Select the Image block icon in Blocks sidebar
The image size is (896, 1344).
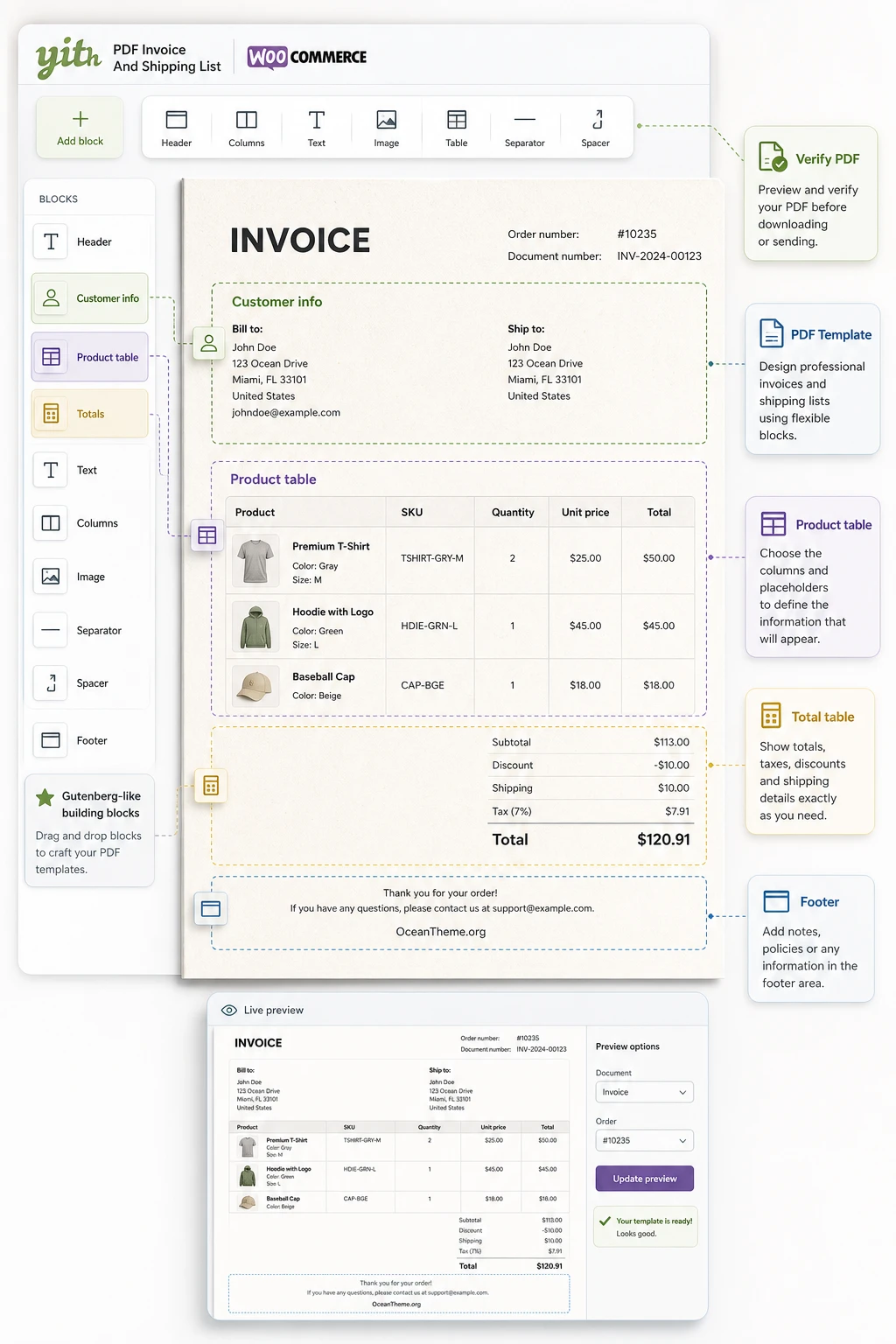51,577
